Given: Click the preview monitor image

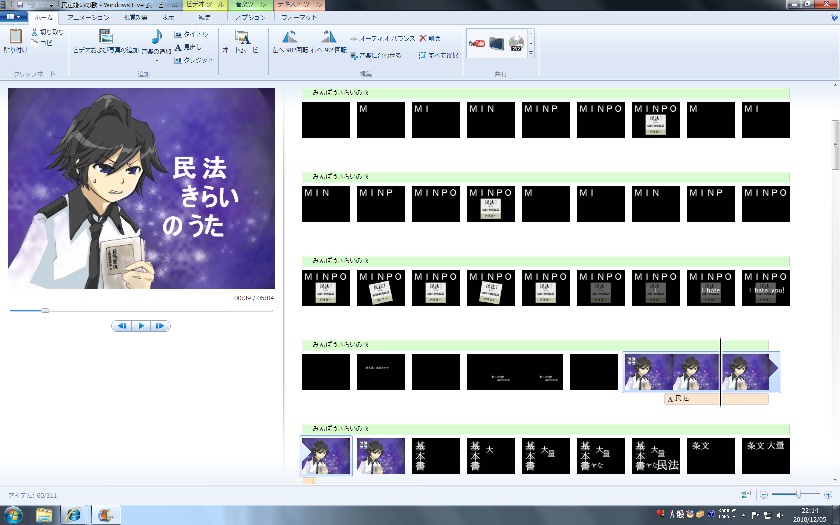Looking at the screenshot, I should point(141,189).
